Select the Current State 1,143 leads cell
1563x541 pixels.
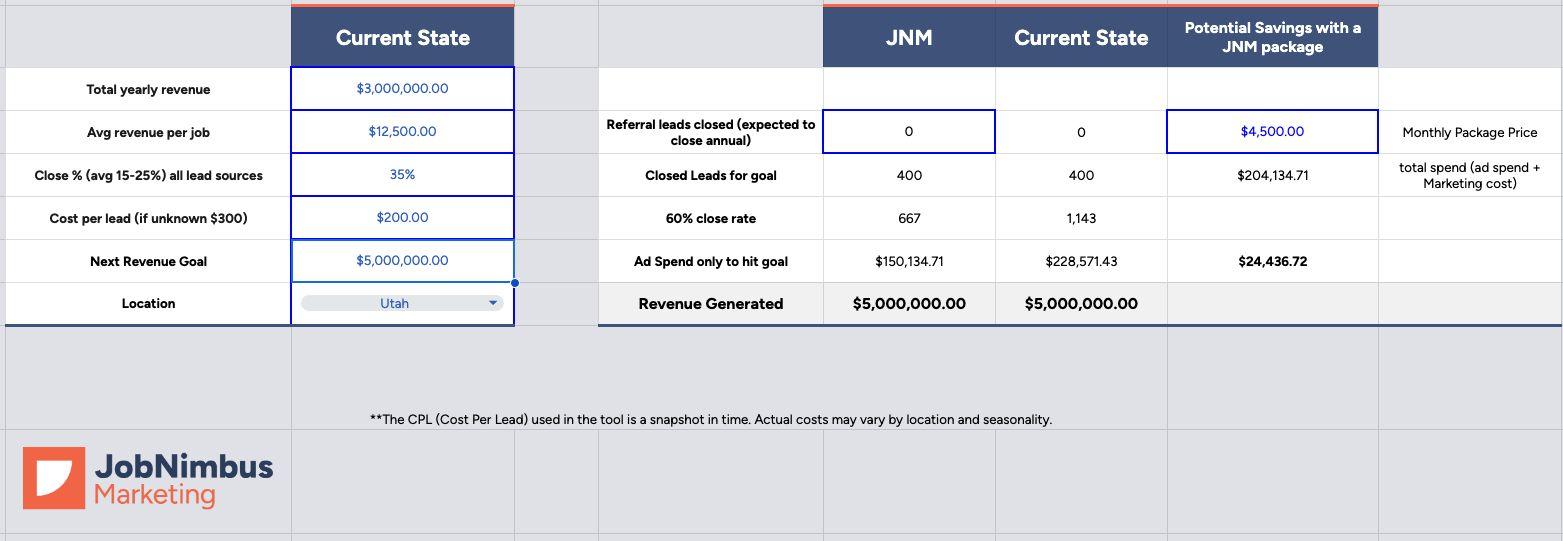(1080, 219)
